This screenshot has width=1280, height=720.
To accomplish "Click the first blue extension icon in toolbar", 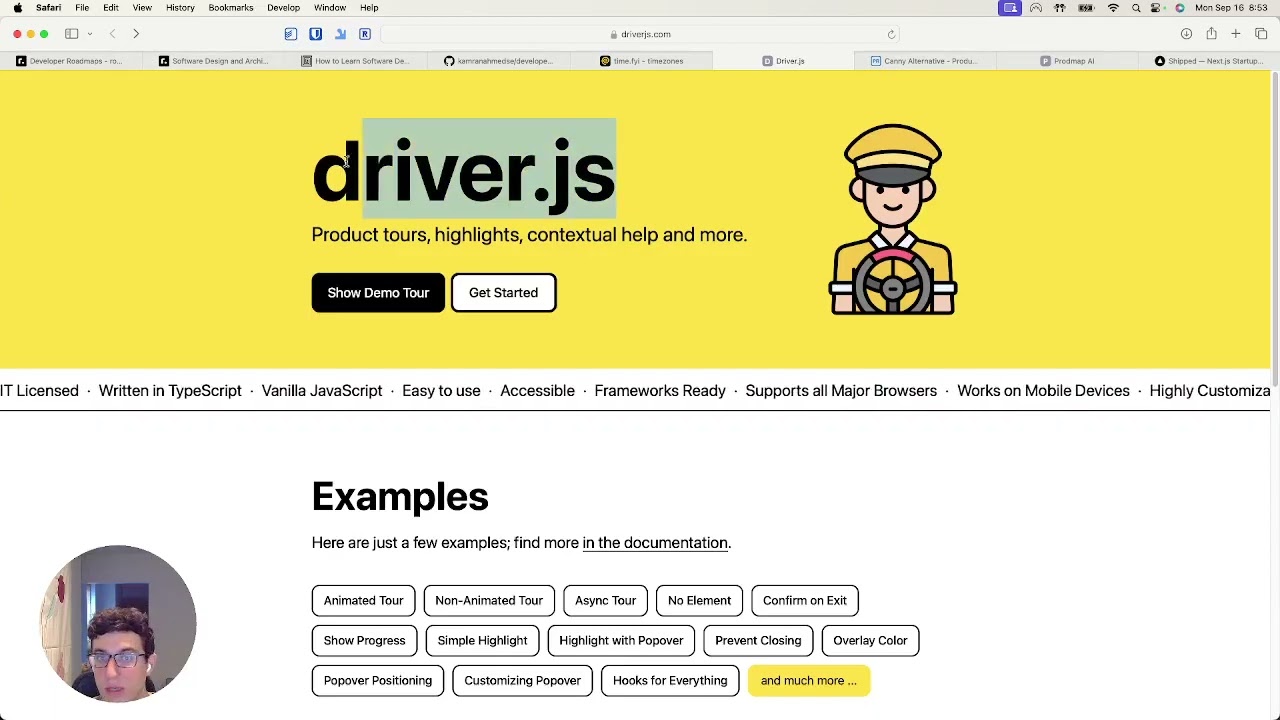I will 290,34.
